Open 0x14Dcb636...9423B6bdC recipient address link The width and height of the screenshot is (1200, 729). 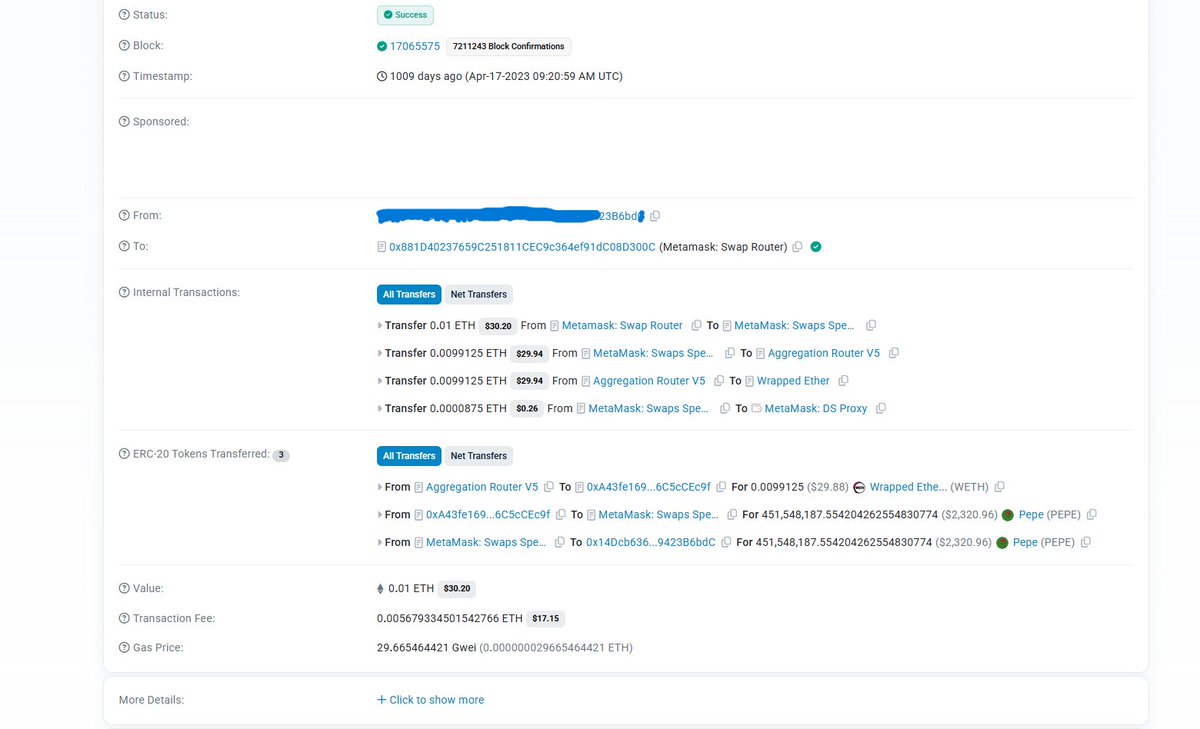[651, 542]
